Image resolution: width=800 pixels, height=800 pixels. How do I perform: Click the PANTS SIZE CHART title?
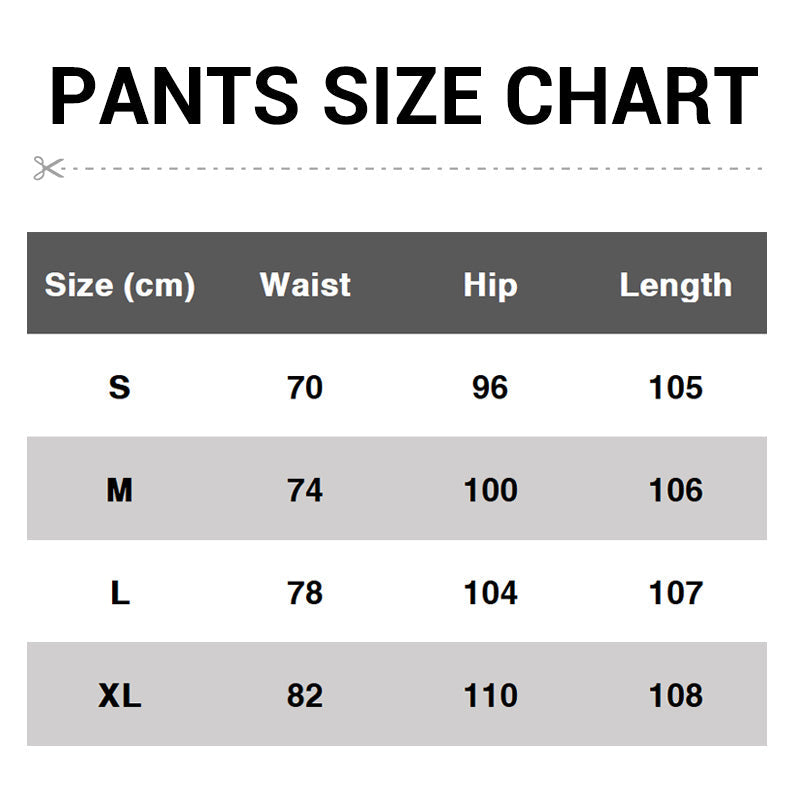(403, 96)
